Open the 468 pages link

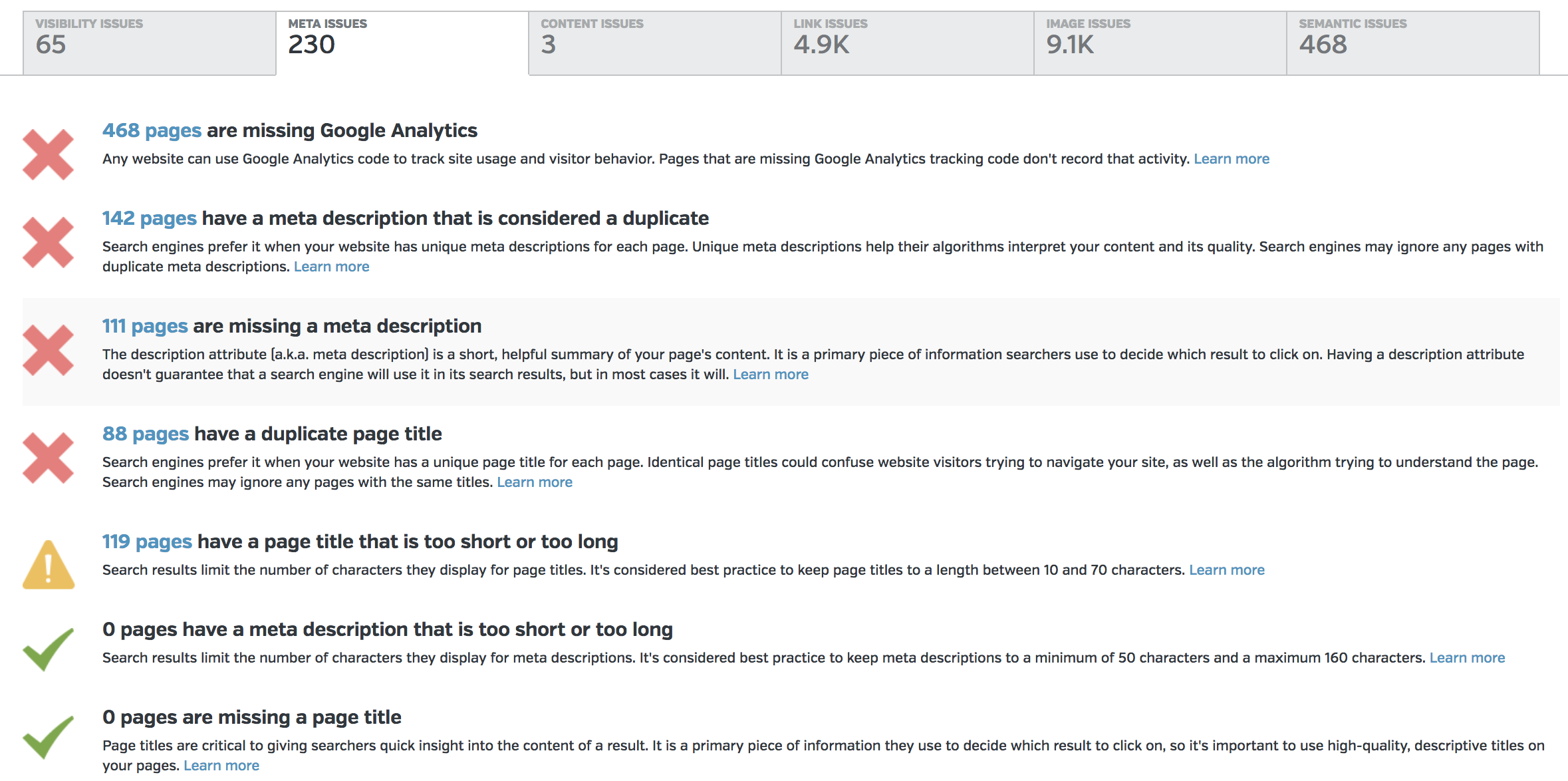click(152, 130)
